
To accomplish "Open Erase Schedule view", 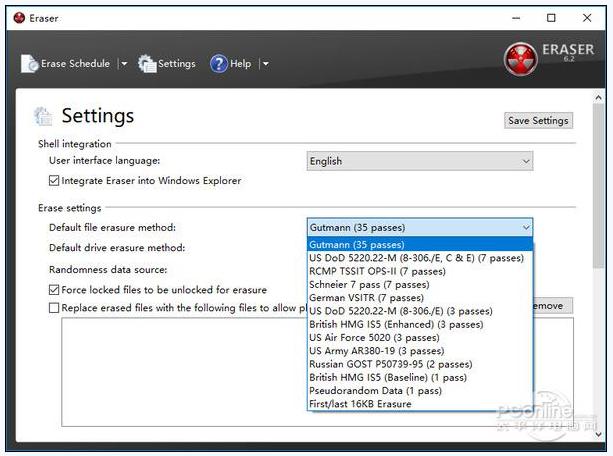I will pyautogui.click(x=75, y=63).
